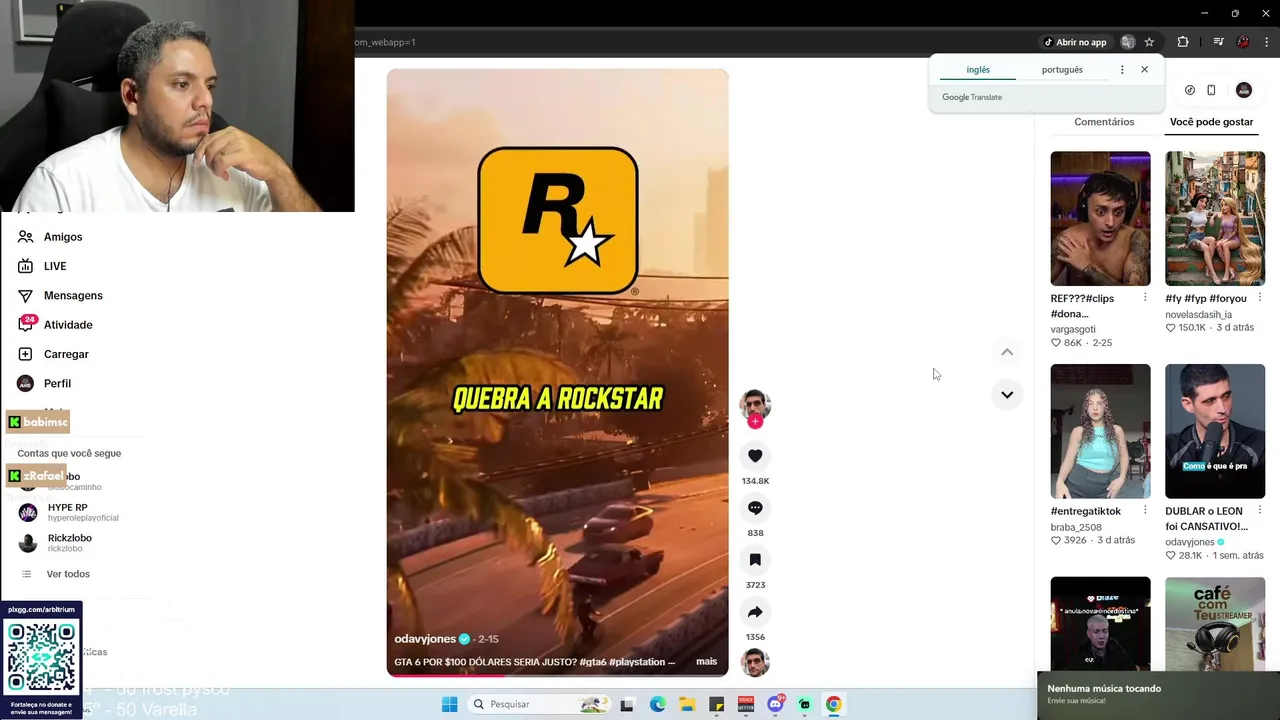This screenshot has height=720, width=1280.
Task: Expand caption with mais link
Action: pyautogui.click(x=706, y=662)
